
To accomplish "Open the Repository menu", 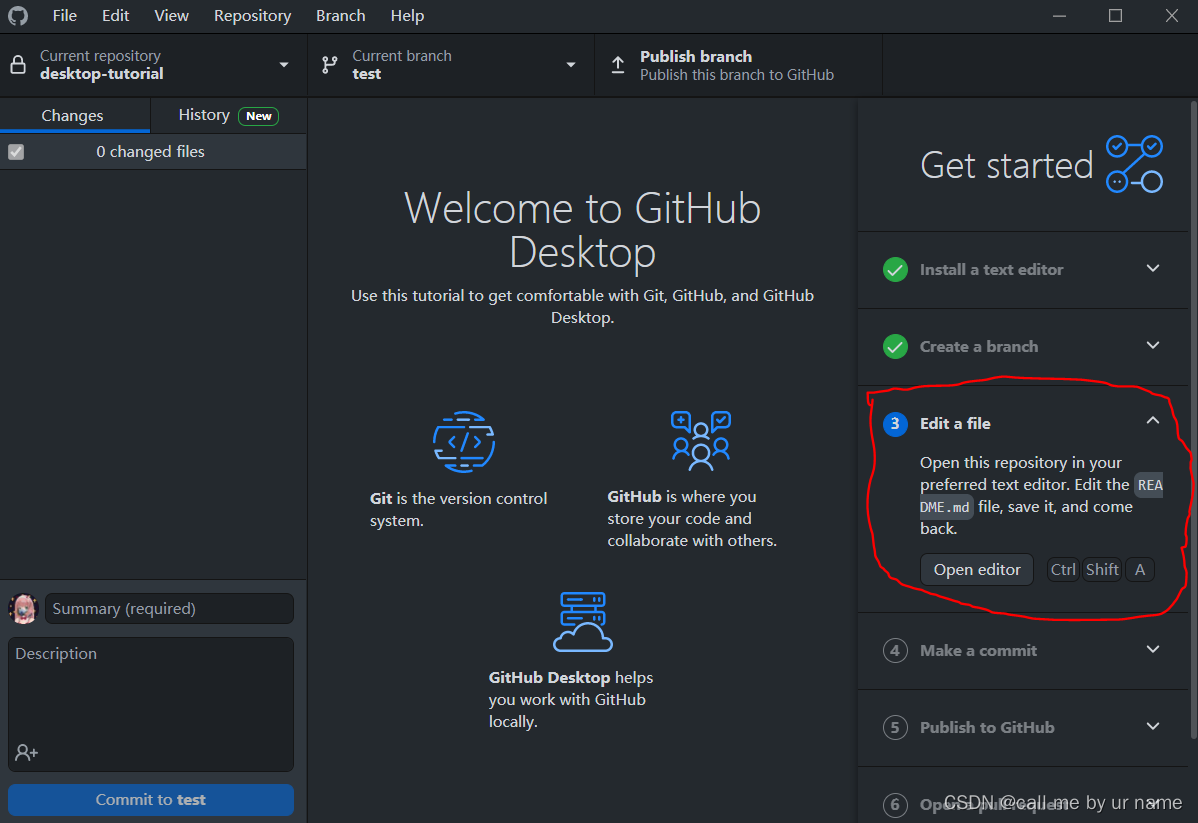I will pos(252,16).
